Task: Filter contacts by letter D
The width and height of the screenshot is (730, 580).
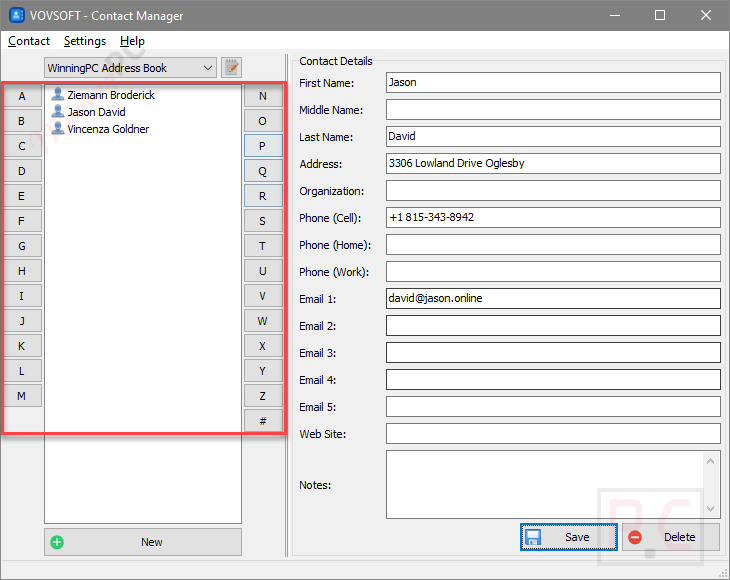Action: tap(22, 171)
